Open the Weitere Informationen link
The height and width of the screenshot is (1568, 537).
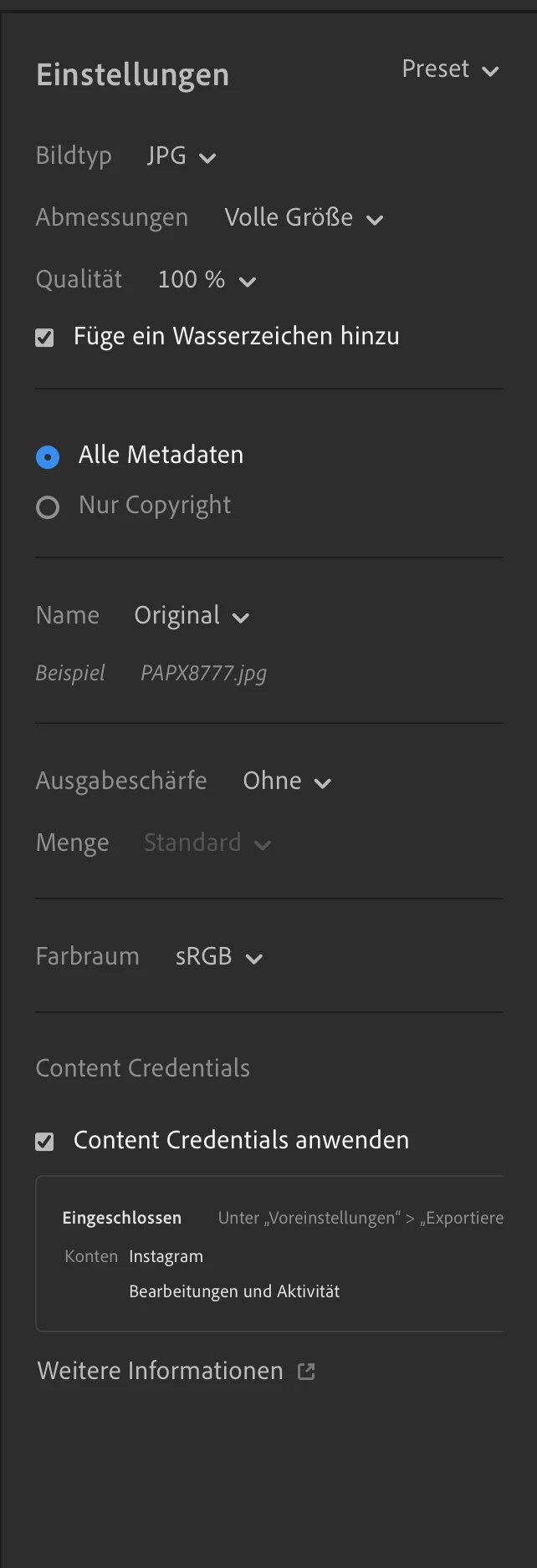click(x=161, y=1372)
